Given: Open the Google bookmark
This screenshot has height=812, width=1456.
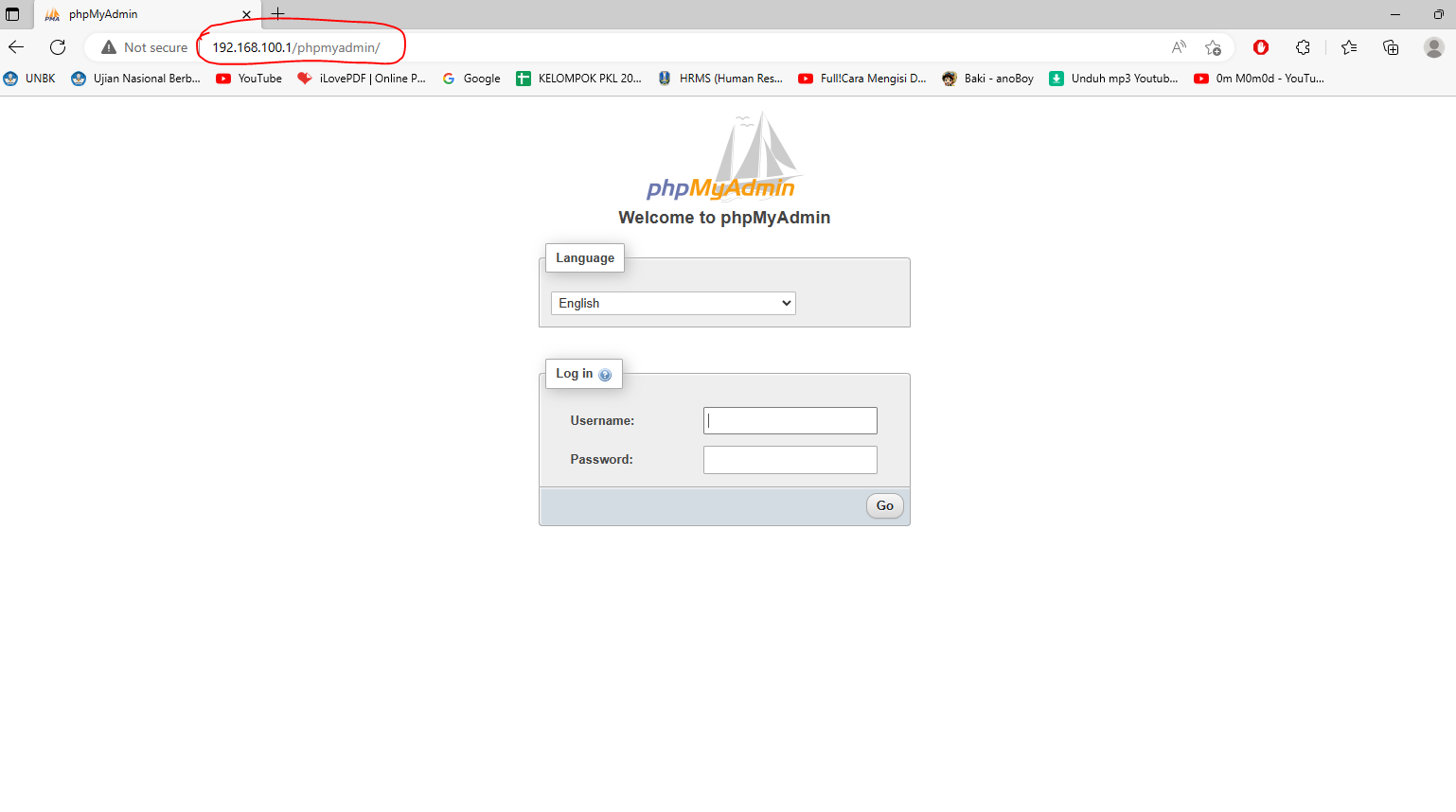Looking at the screenshot, I should pyautogui.click(x=471, y=79).
